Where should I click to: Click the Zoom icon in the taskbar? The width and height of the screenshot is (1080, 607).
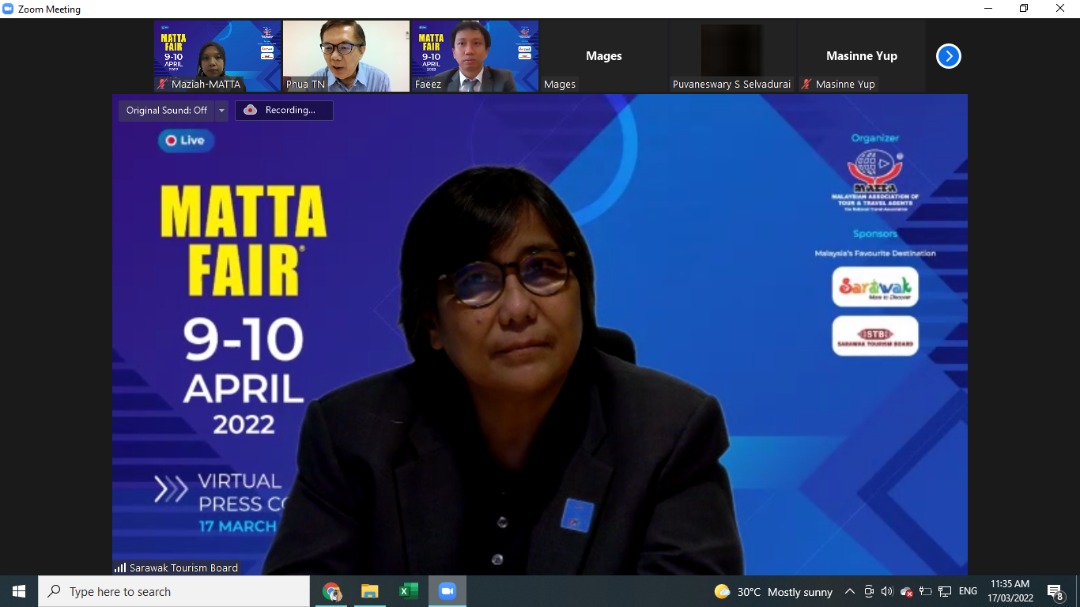click(447, 591)
